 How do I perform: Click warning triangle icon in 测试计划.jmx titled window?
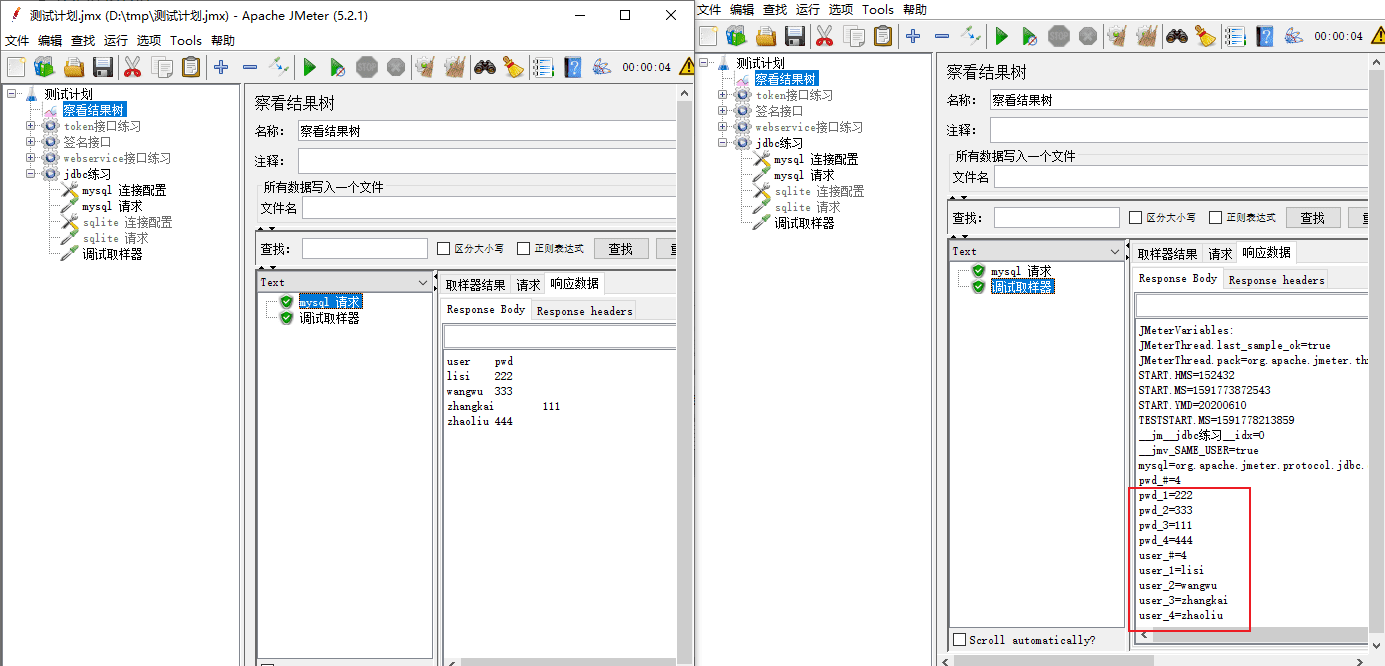click(x=687, y=67)
